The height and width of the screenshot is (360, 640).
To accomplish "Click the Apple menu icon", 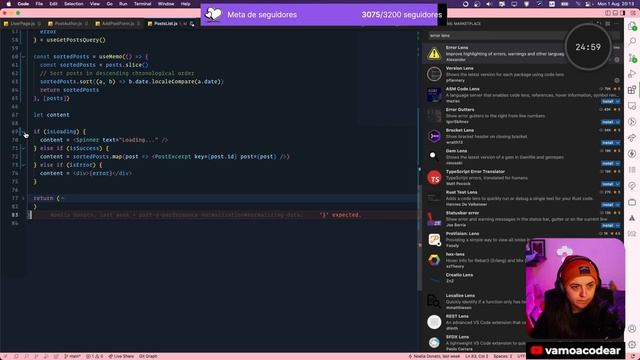I will (x=9, y=4).
